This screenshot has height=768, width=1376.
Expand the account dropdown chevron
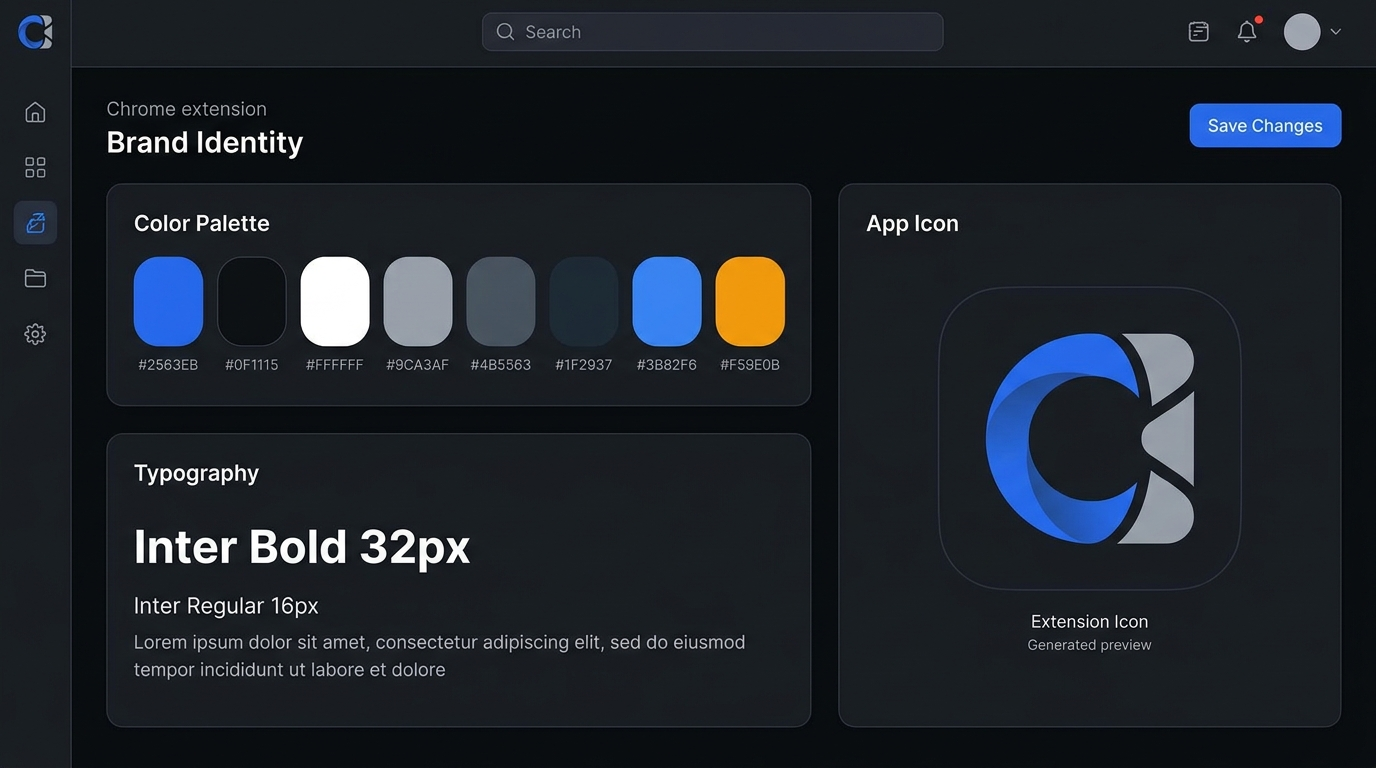coord(1335,32)
